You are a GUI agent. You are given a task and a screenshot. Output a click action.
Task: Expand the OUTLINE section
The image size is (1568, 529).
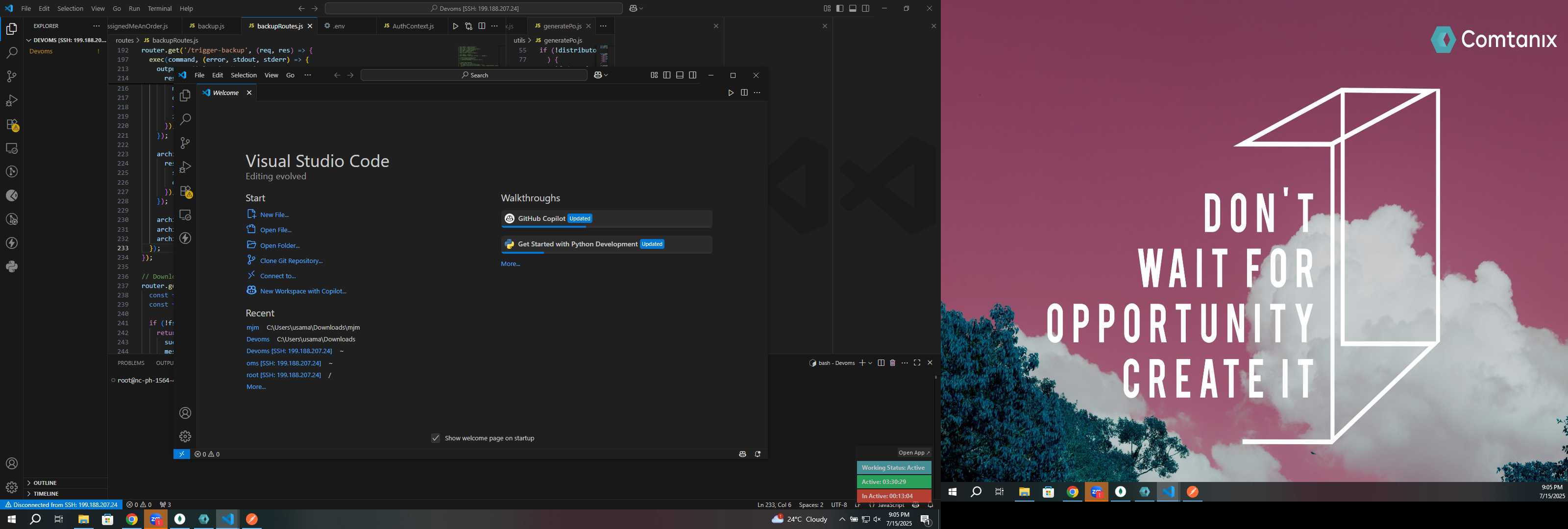(x=66, y=483)
